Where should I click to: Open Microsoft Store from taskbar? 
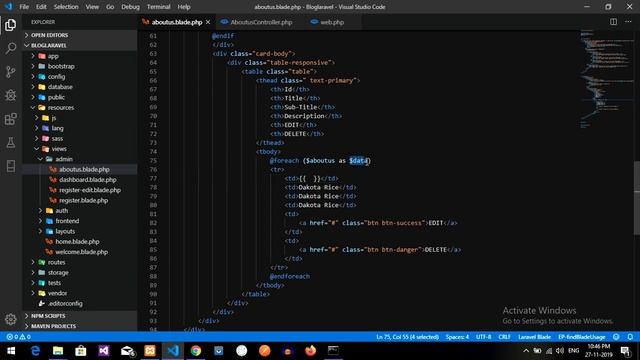(x=81, y=351)
